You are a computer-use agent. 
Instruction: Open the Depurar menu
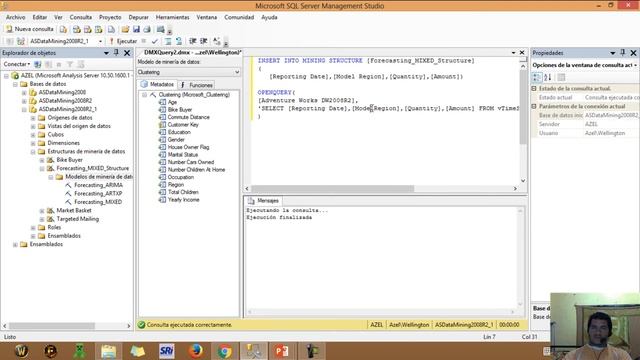(x=138, y=17)
